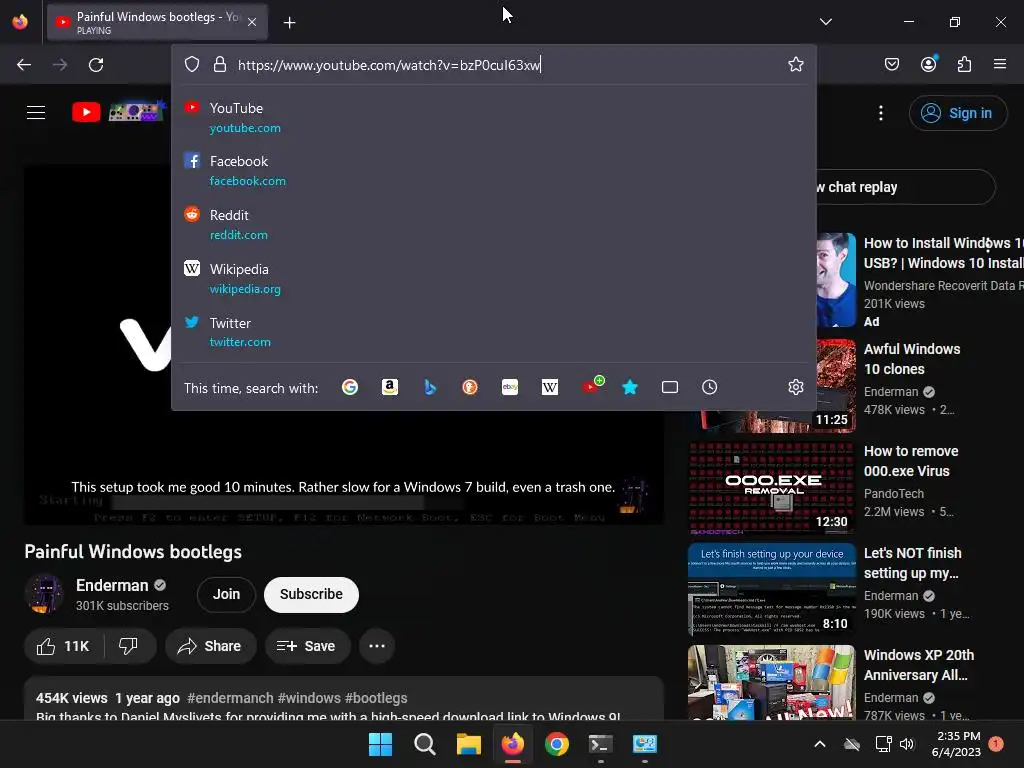
Task: Open the Firefox application menu
Action: (x=1000, y=64)
